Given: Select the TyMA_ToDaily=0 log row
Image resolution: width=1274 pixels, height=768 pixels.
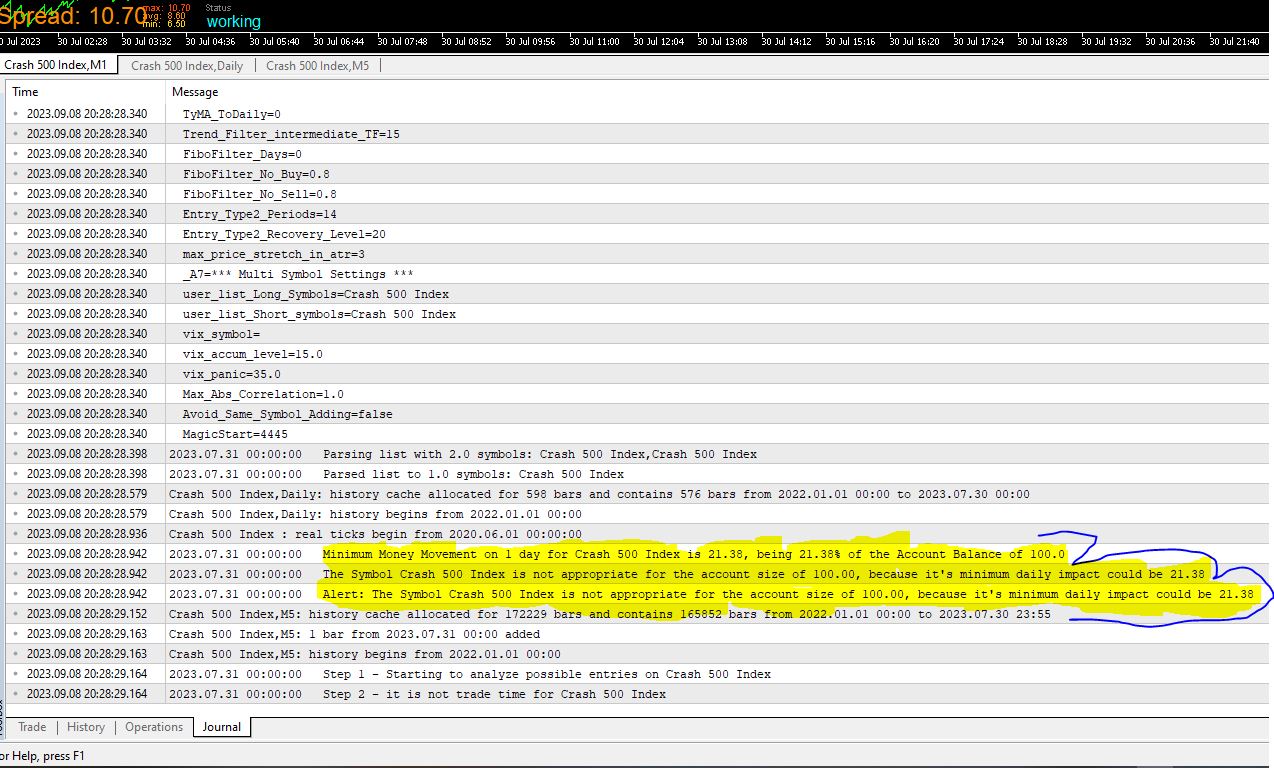Looking at the screenshot, I should click(638, 114).
